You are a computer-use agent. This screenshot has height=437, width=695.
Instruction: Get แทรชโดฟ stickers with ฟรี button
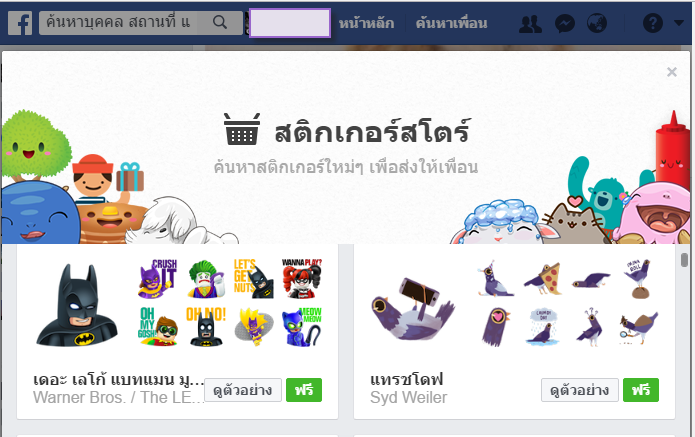coord(641,390)
